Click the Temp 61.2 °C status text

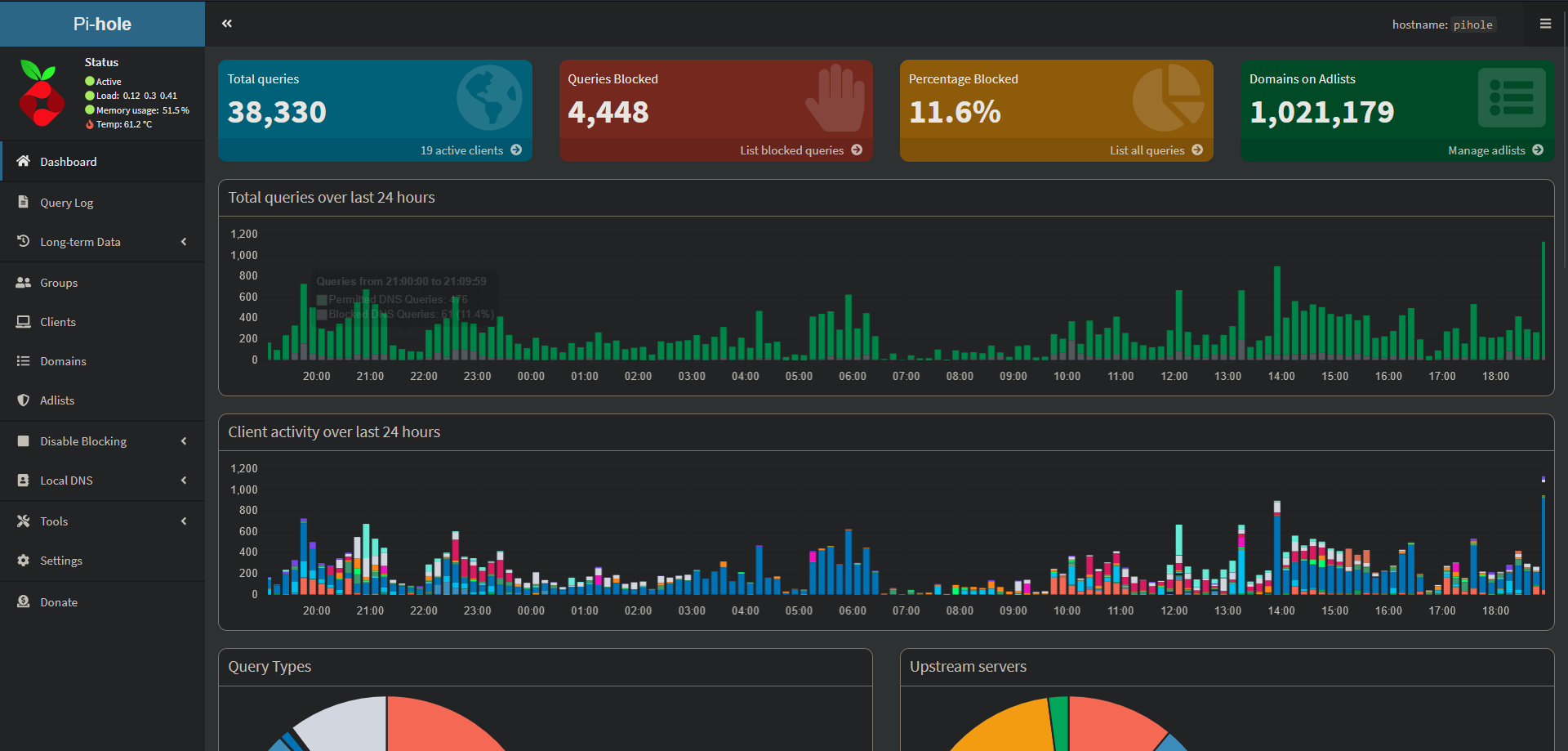click(x=124, y=124)
